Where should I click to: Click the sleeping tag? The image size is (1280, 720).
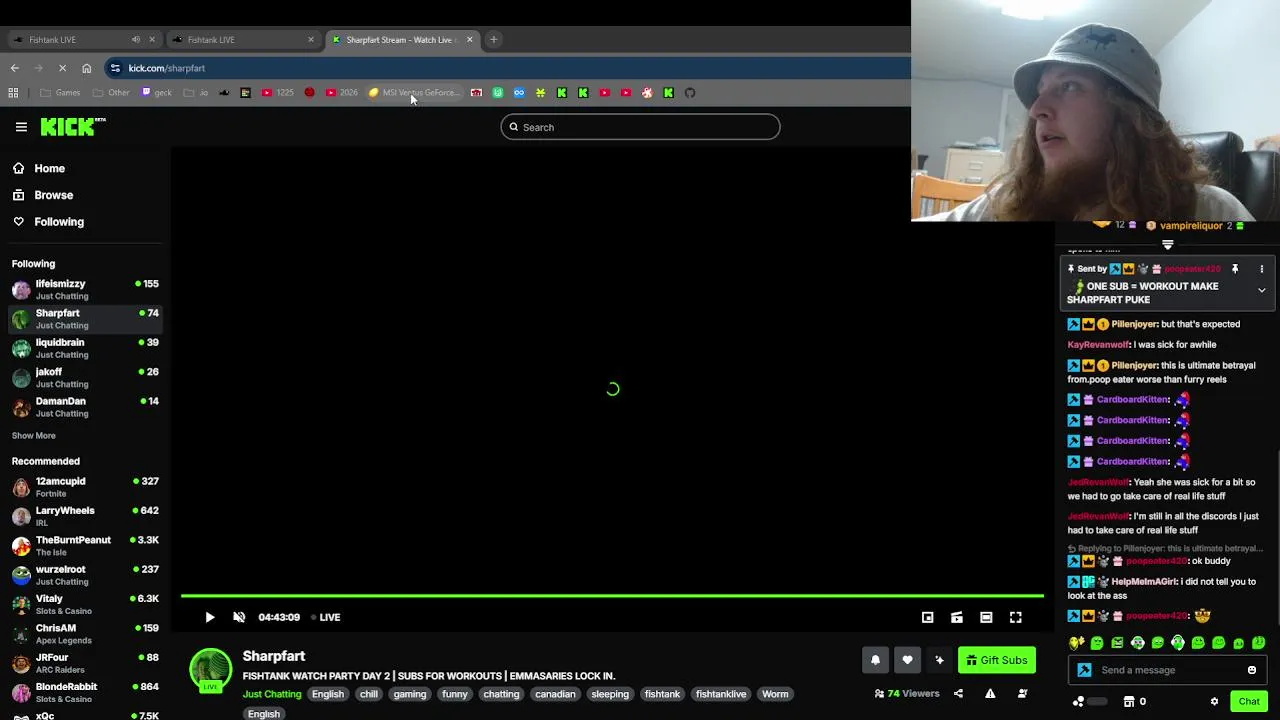point(610,694)
